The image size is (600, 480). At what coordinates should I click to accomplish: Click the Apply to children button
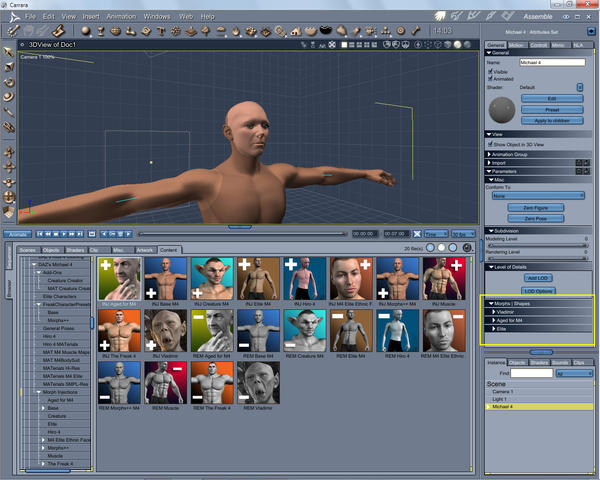[x=552, y=121]
